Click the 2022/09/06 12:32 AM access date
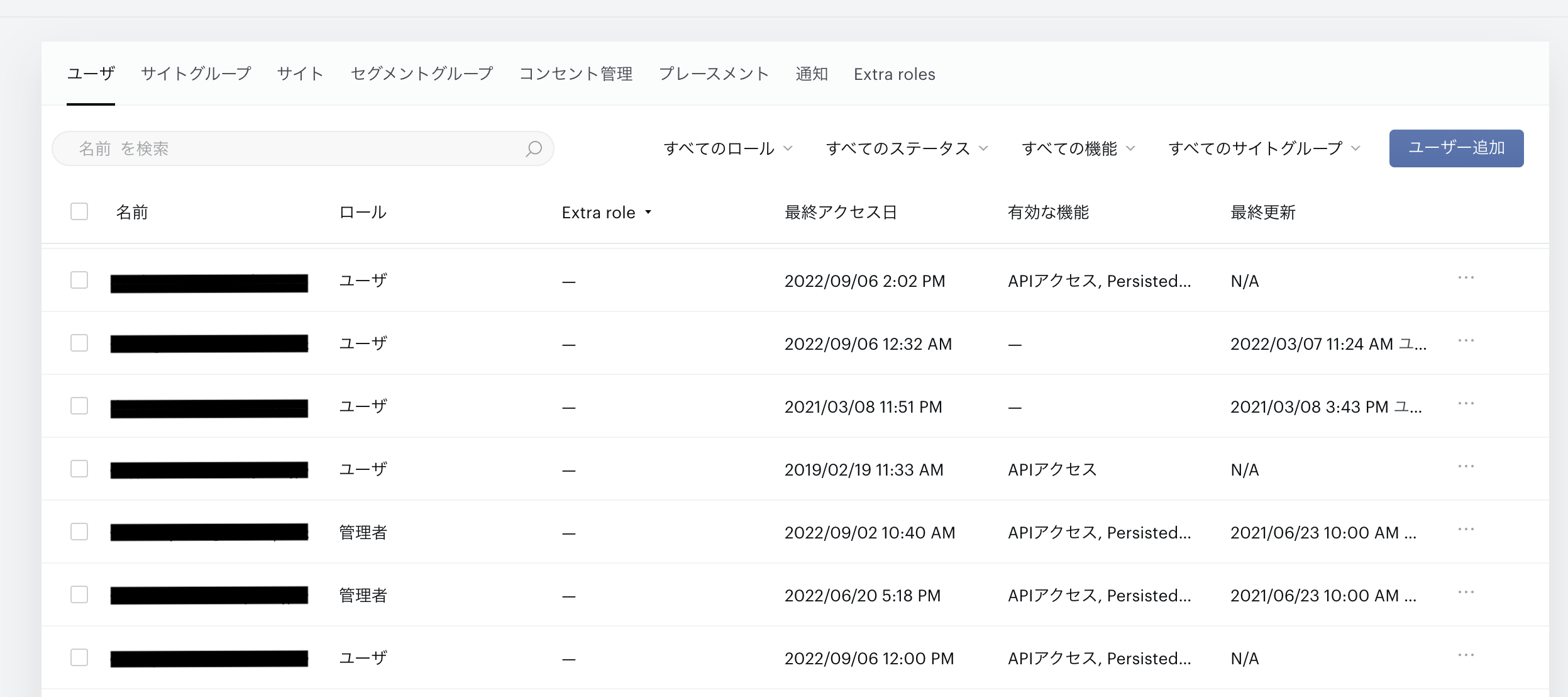1568x697 pixels. tap(868, 344)
